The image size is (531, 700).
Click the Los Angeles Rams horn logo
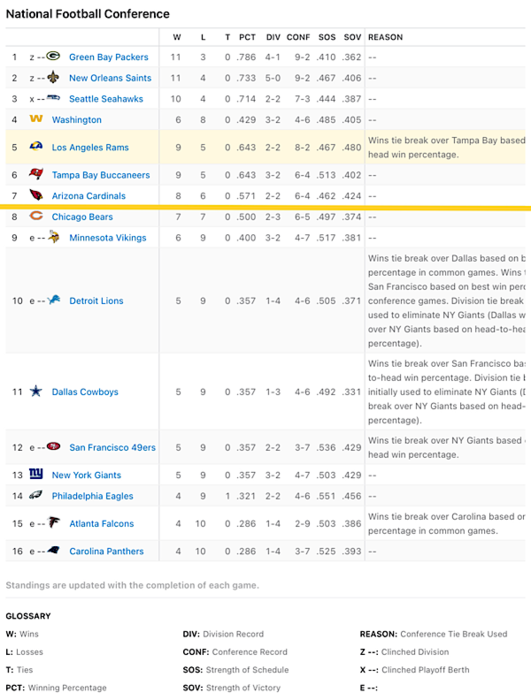[36, 146]
